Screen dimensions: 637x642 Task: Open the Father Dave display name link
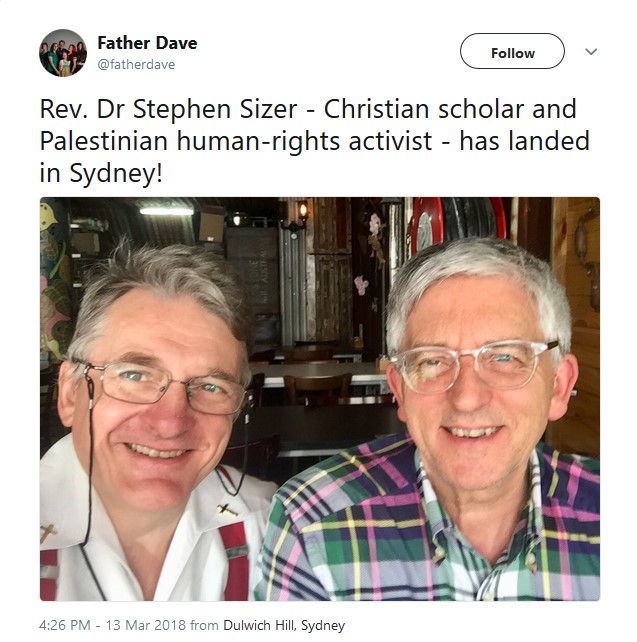coord(147,43)
